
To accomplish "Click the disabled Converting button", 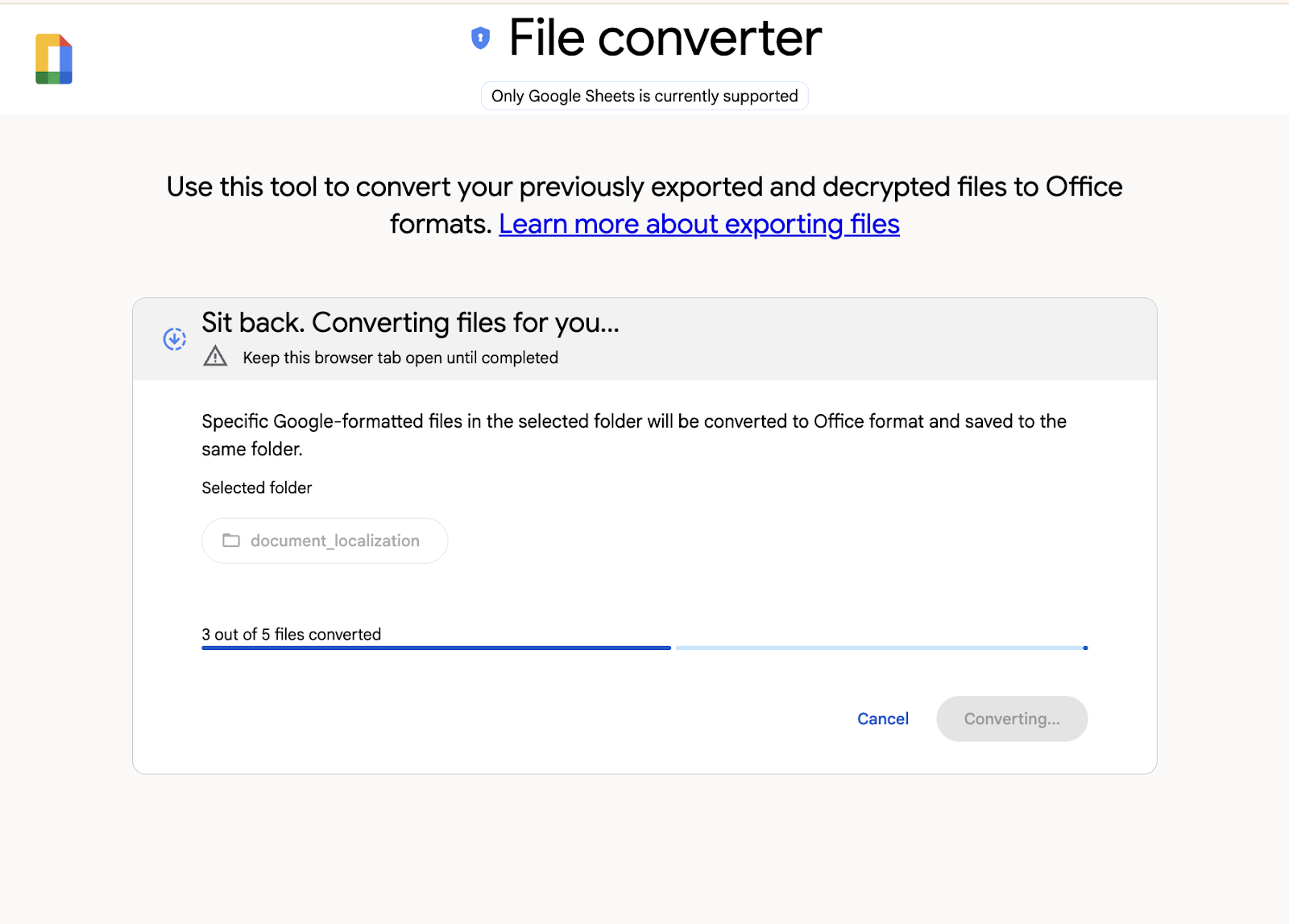I will [1012, 719].
